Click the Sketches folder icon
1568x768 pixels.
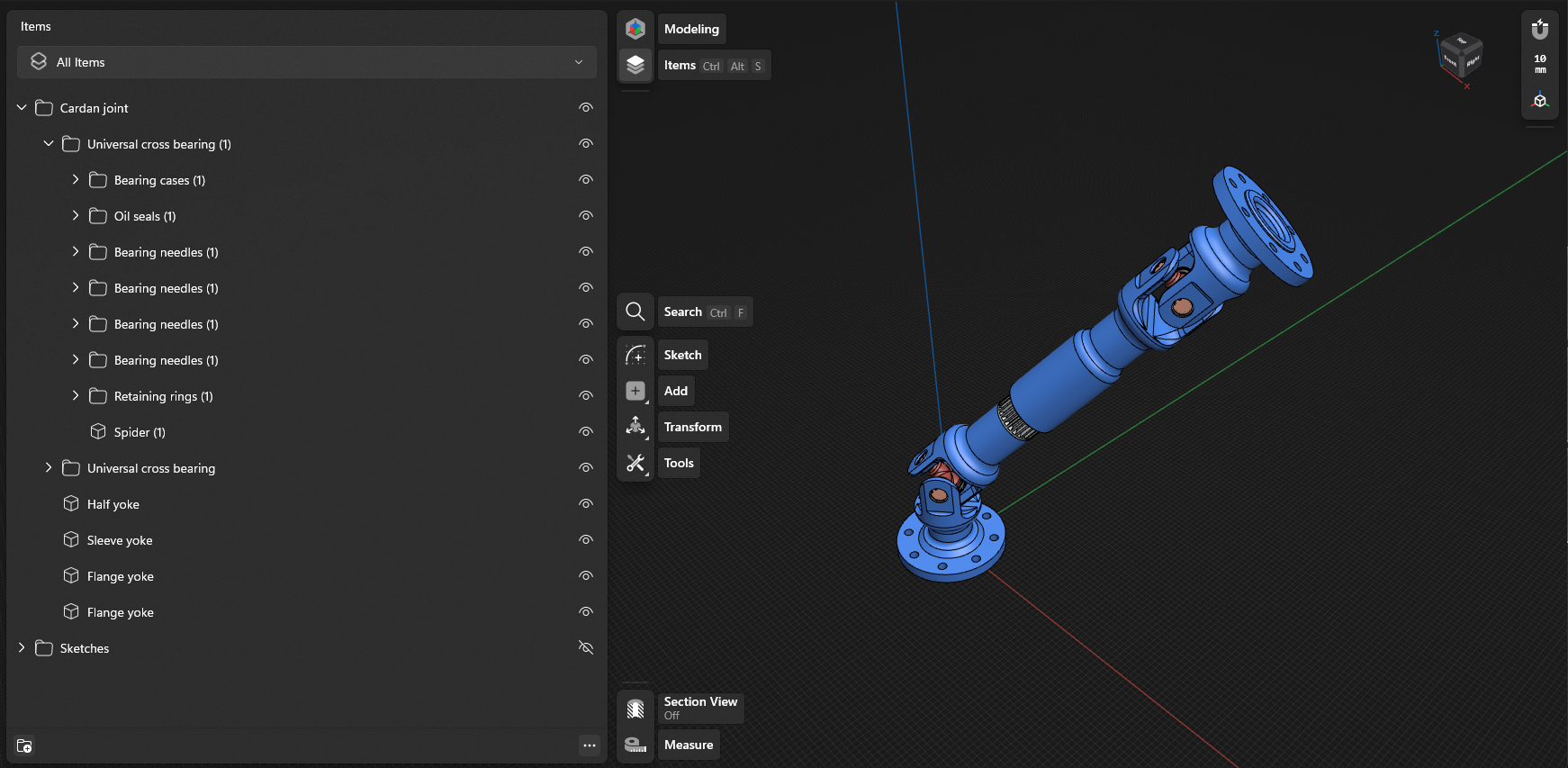click(x=44, y=648)
